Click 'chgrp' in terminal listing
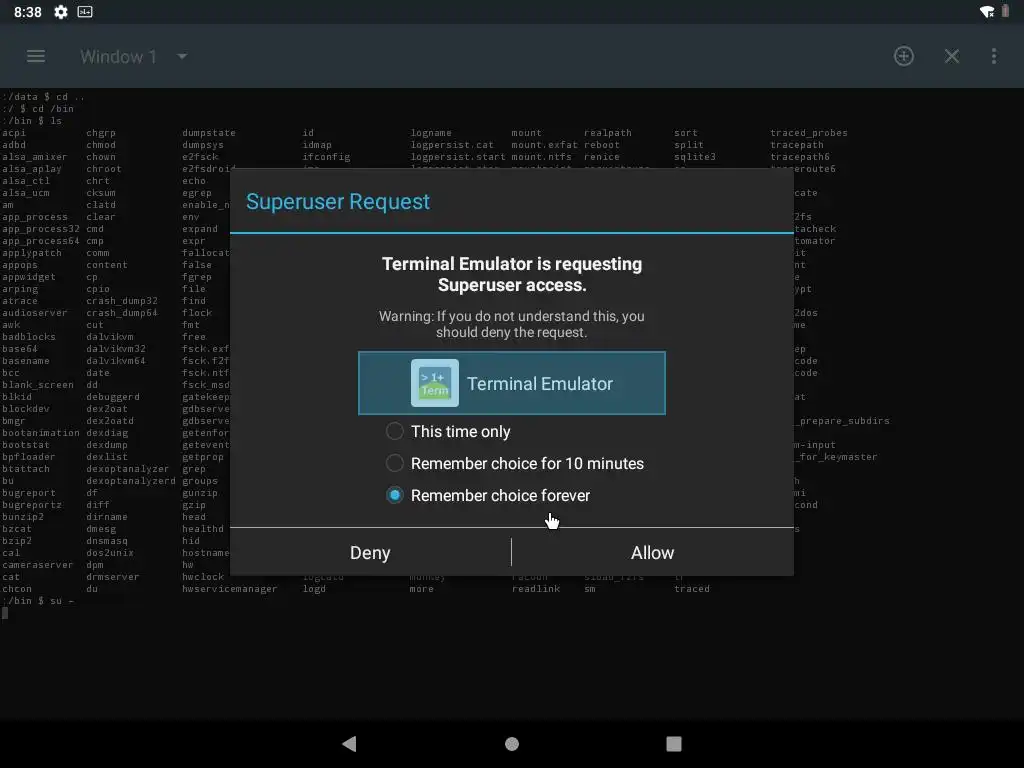 point(101,133)
